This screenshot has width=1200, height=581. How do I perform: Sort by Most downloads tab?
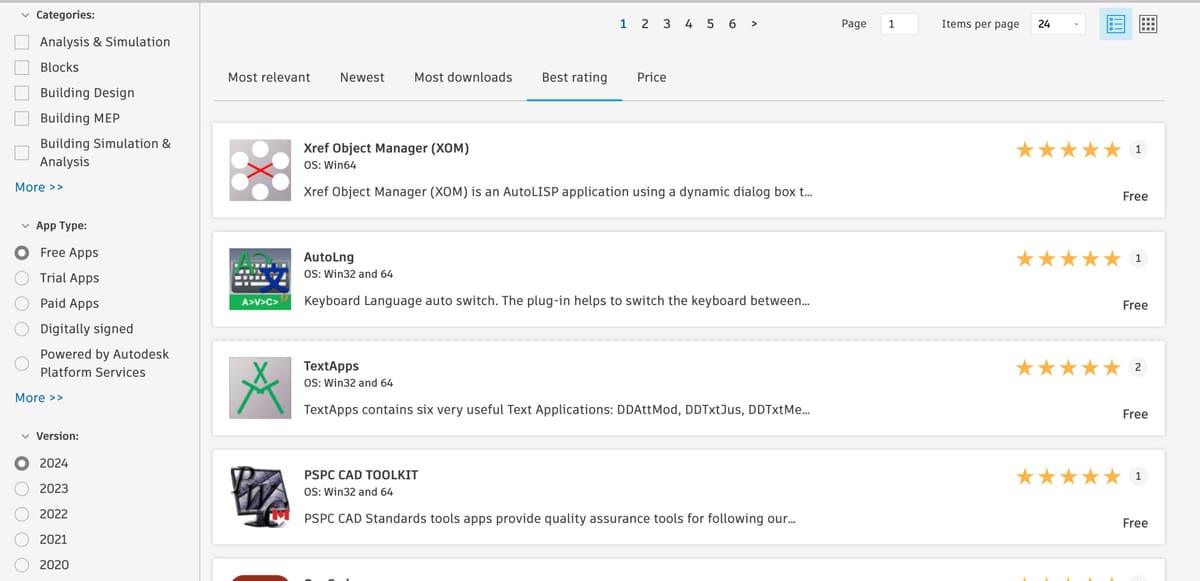coord(463,77)
